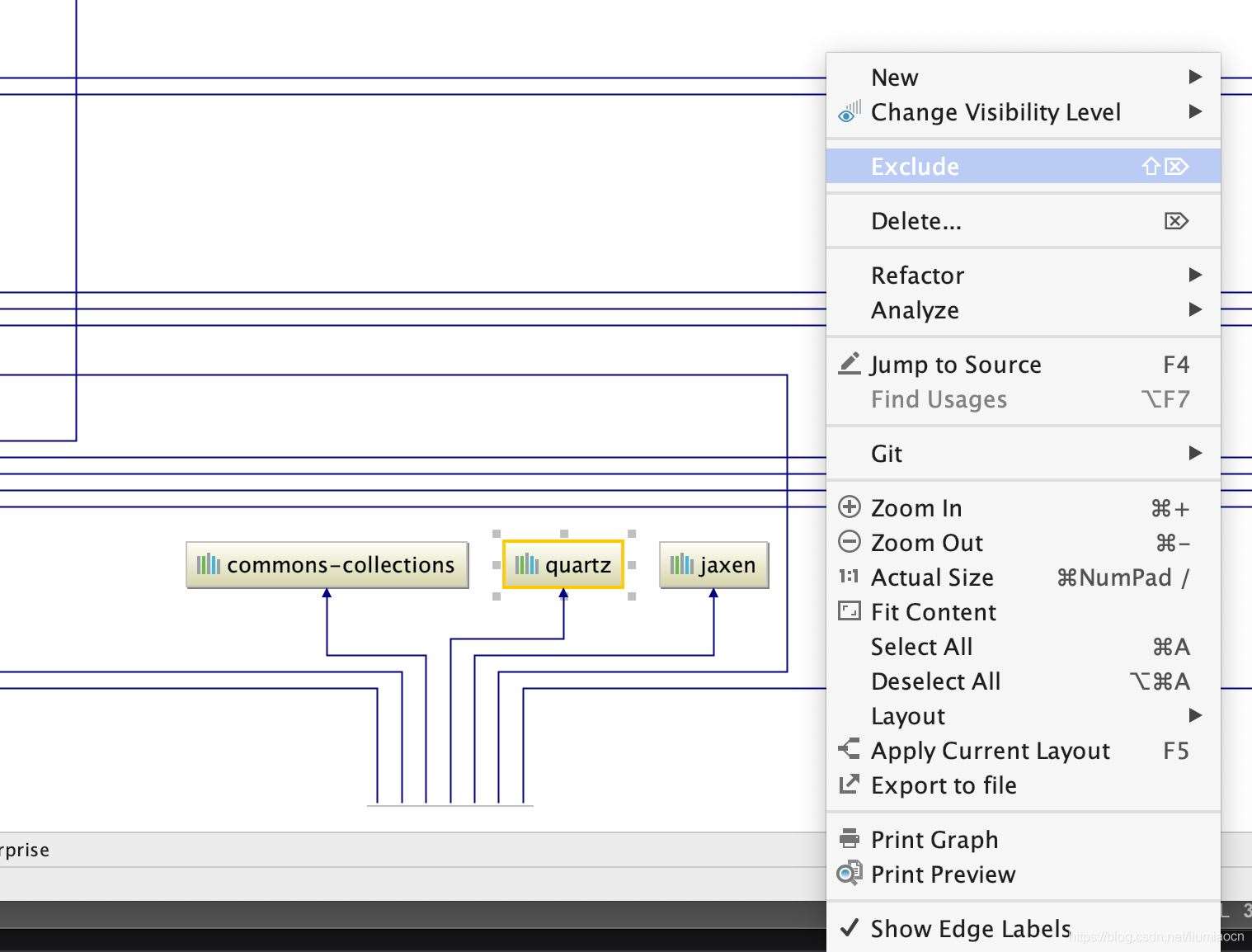Click the selected quartz diagram node

coord(563,565)
